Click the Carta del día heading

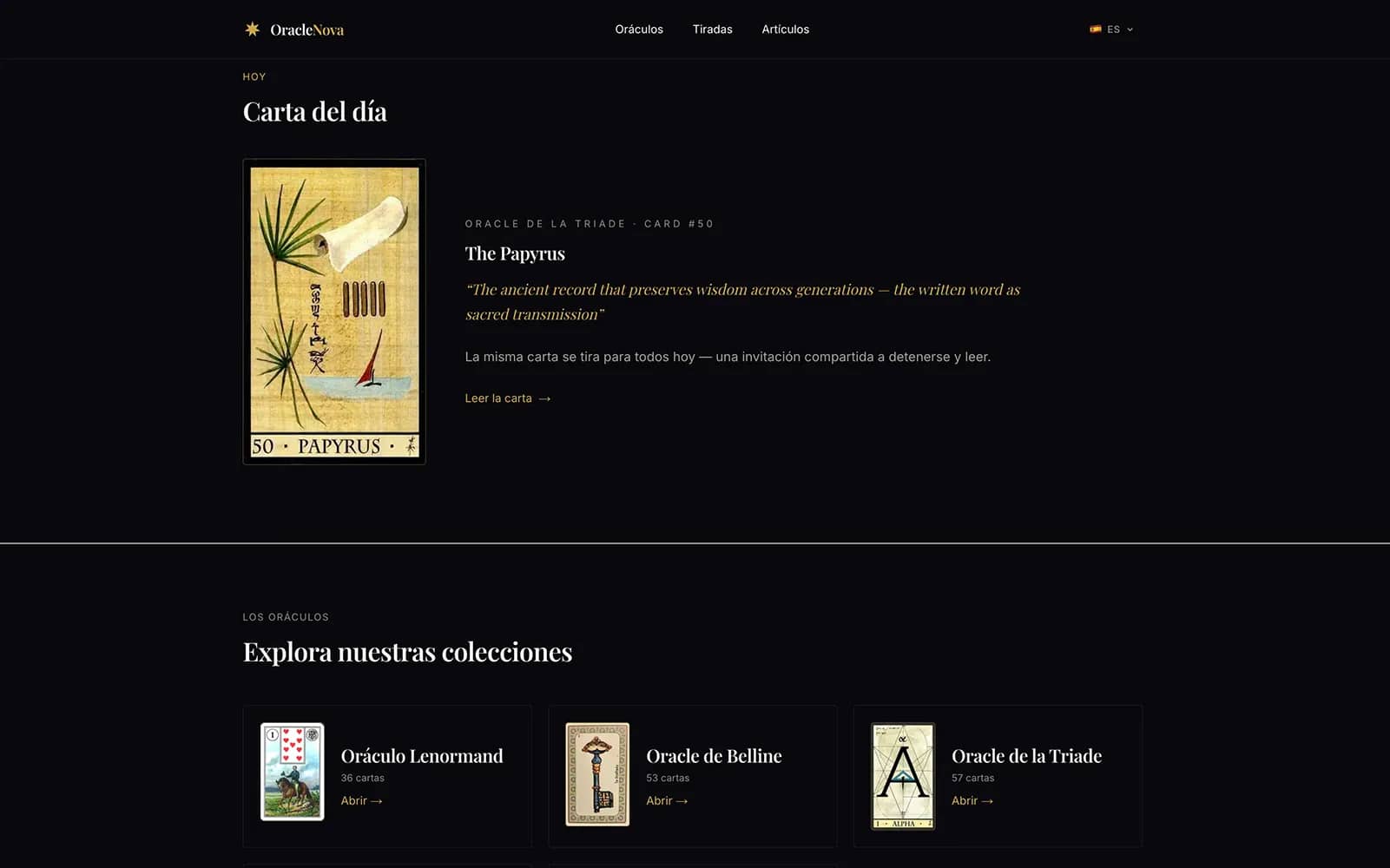315,112
